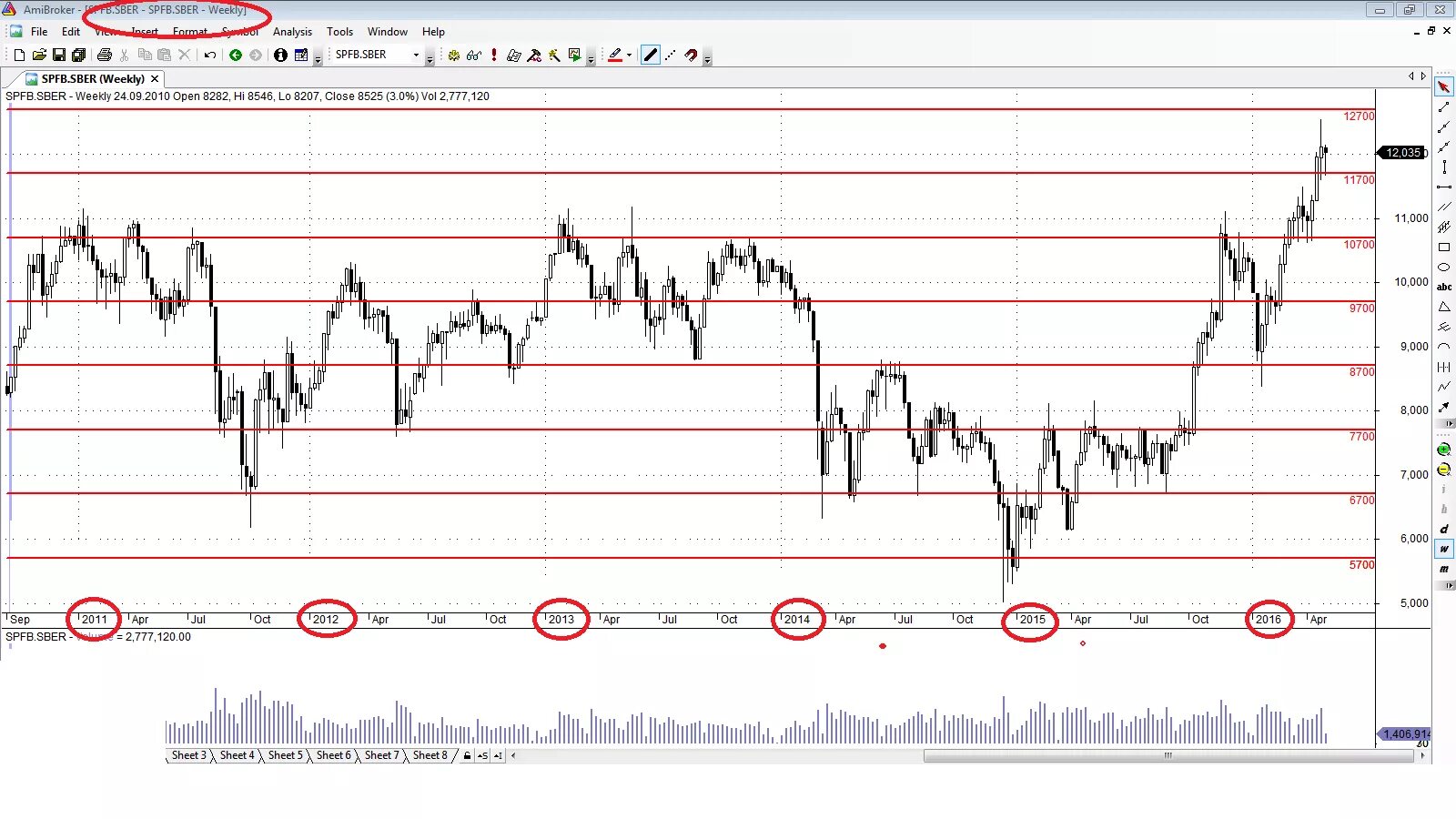Switch to Sheet 3 tab
This screenshot has height=819, width=1456.
(189, 755)
